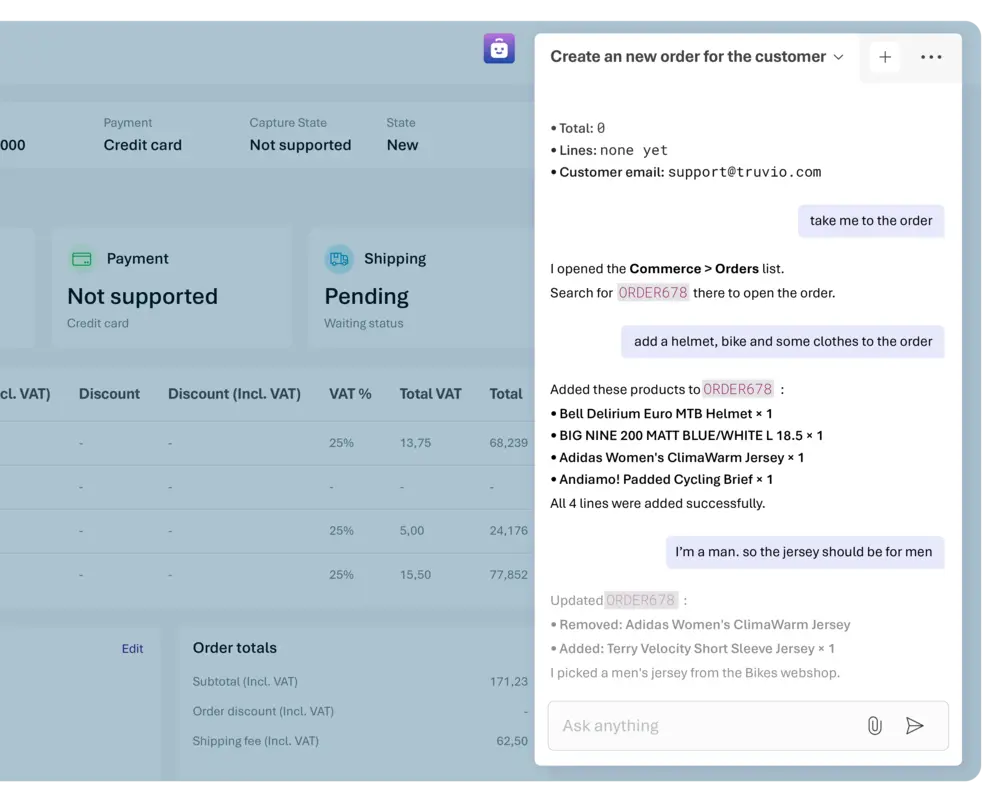Click customer email support@truvio.com
999x799 pixels.
pos(744,172)
